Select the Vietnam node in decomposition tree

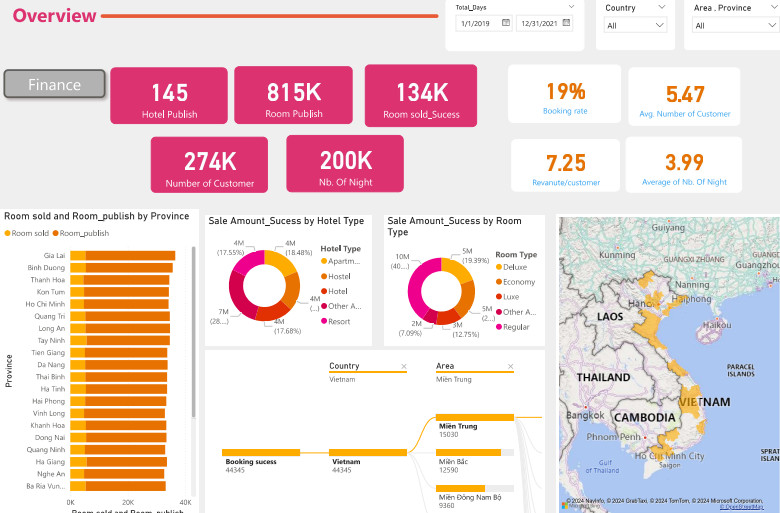[x=368, y=452]
